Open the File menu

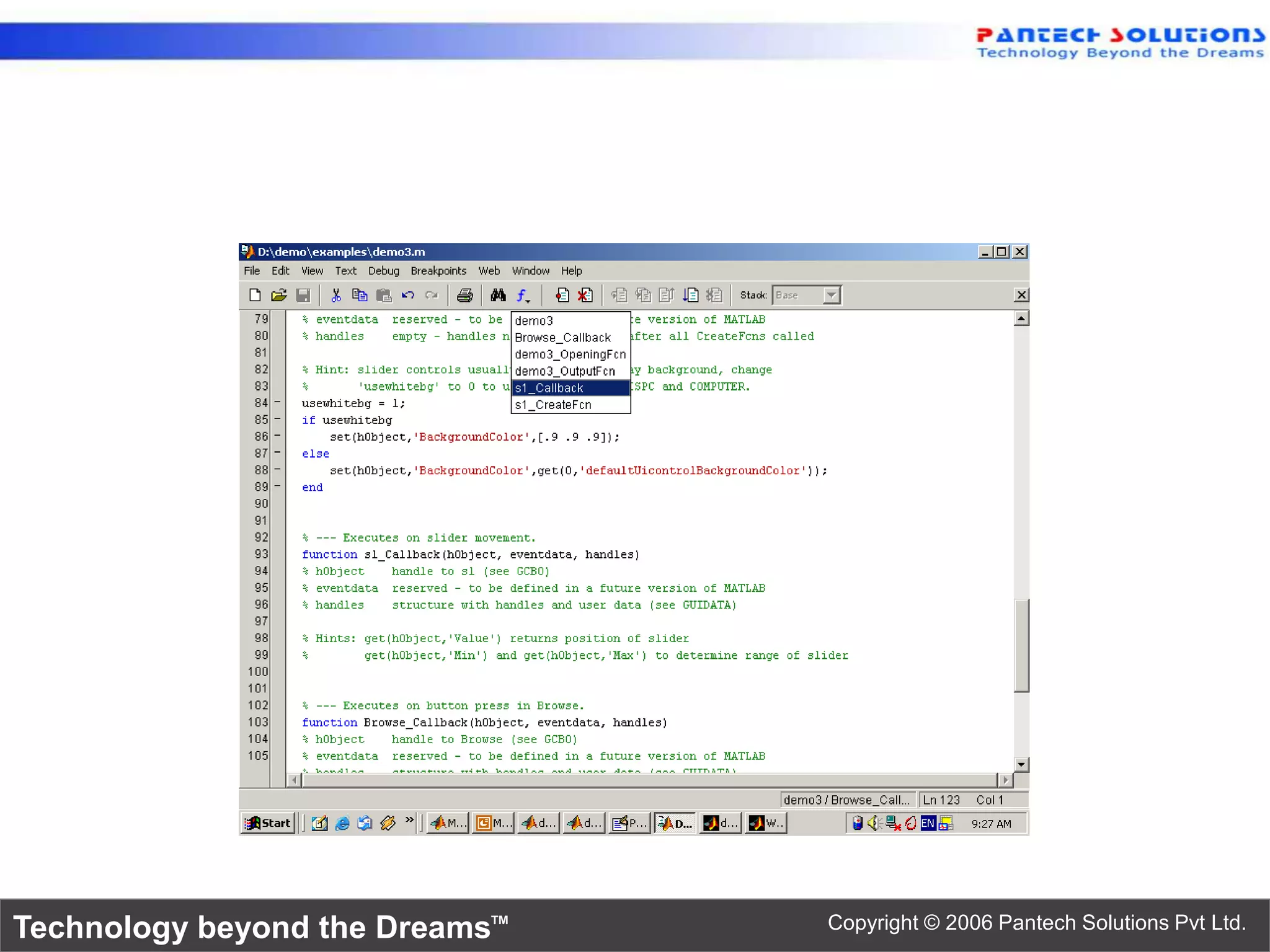click(252, 271)
